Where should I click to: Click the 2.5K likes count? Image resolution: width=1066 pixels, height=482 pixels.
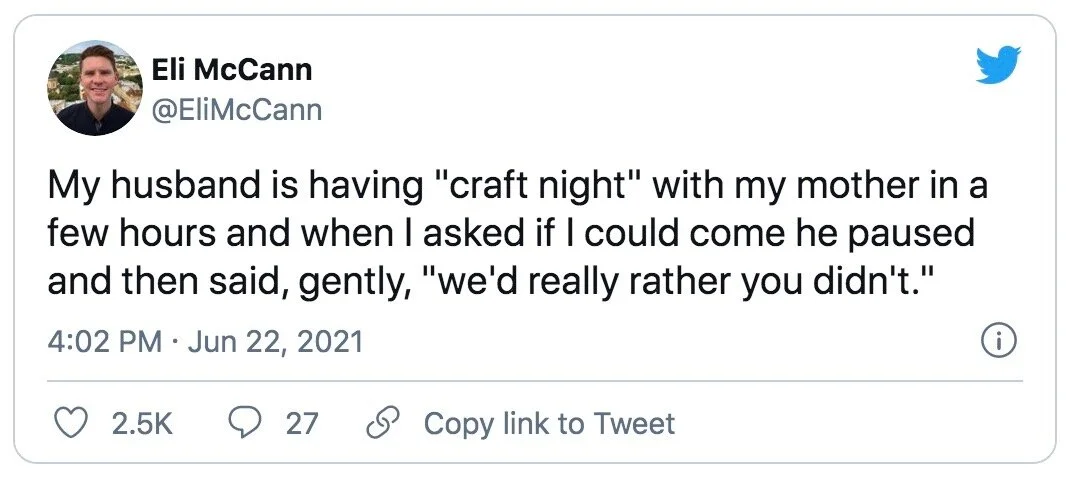(142, 423)
